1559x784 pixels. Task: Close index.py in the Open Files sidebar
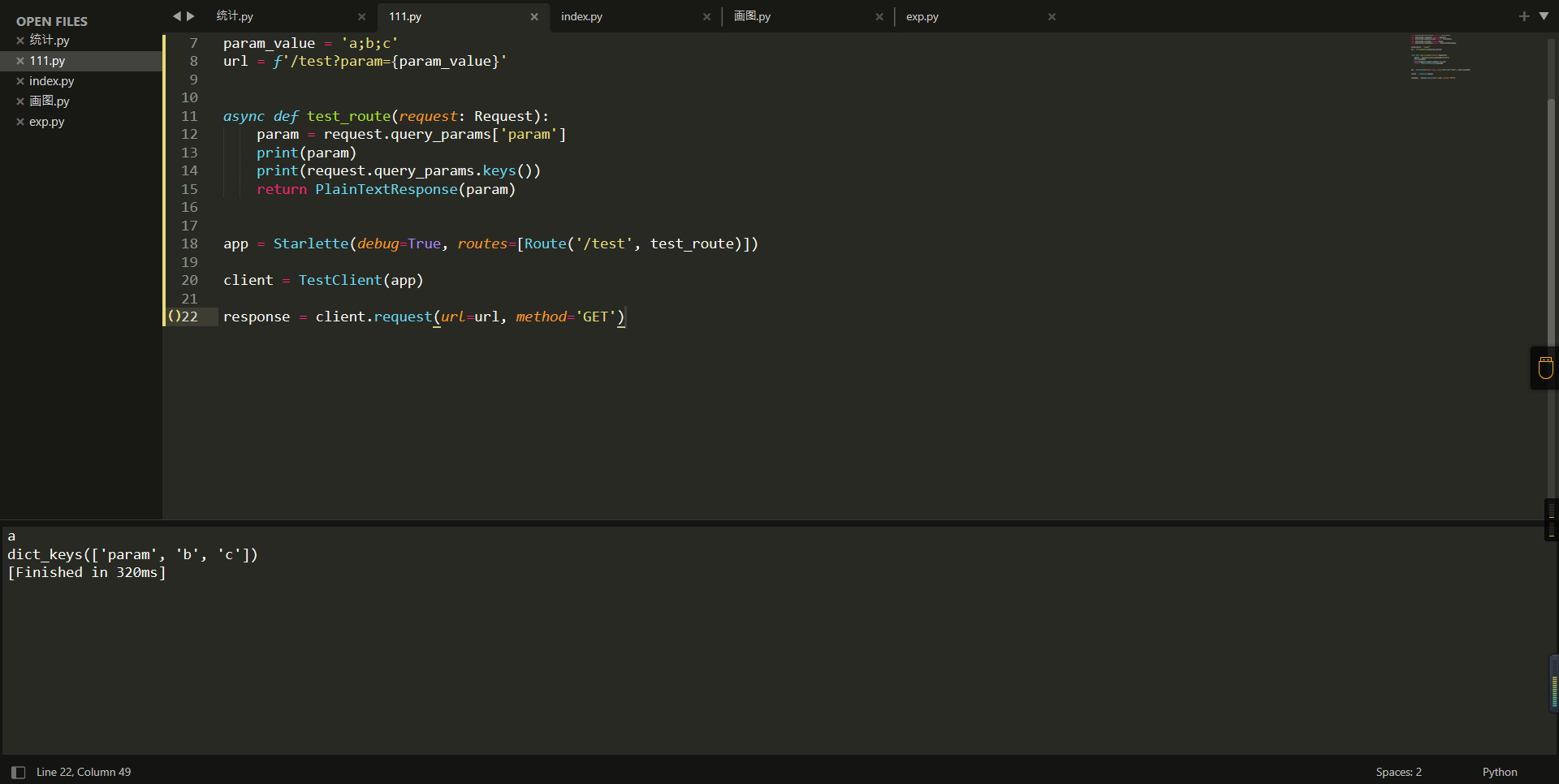pyautogui.click(x=20, y=81)
